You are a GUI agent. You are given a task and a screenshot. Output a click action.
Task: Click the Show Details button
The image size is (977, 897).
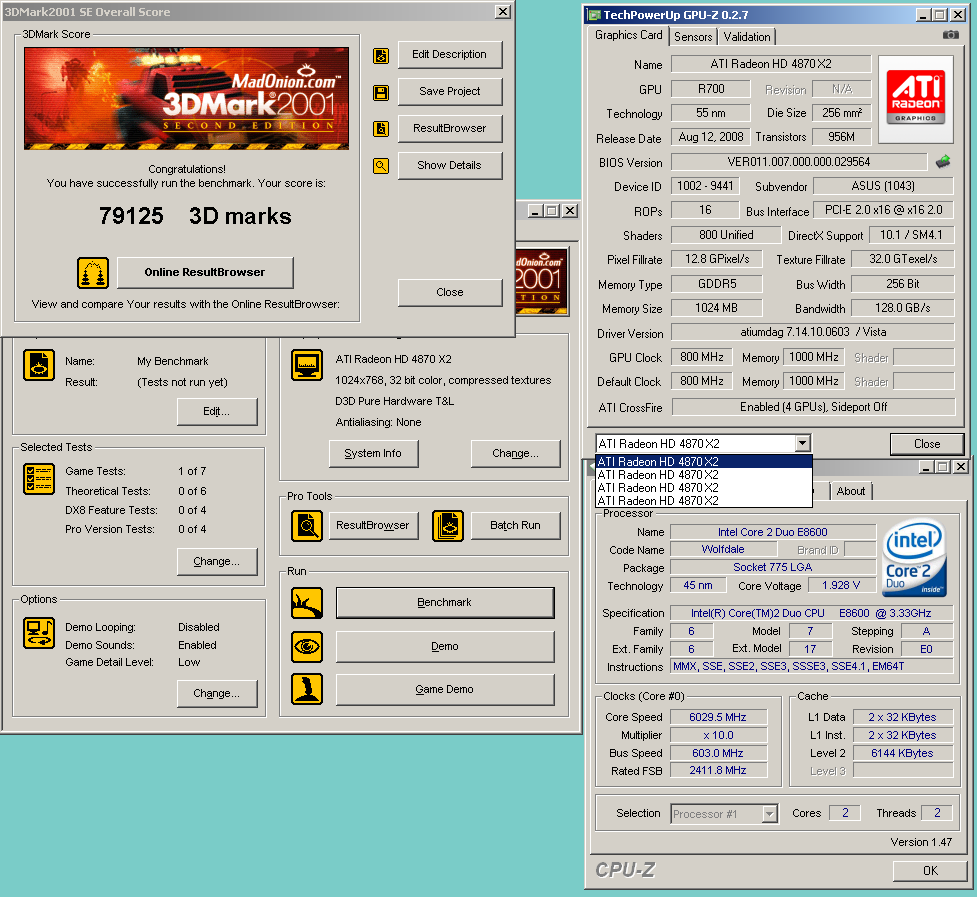(x=449, y=166)
